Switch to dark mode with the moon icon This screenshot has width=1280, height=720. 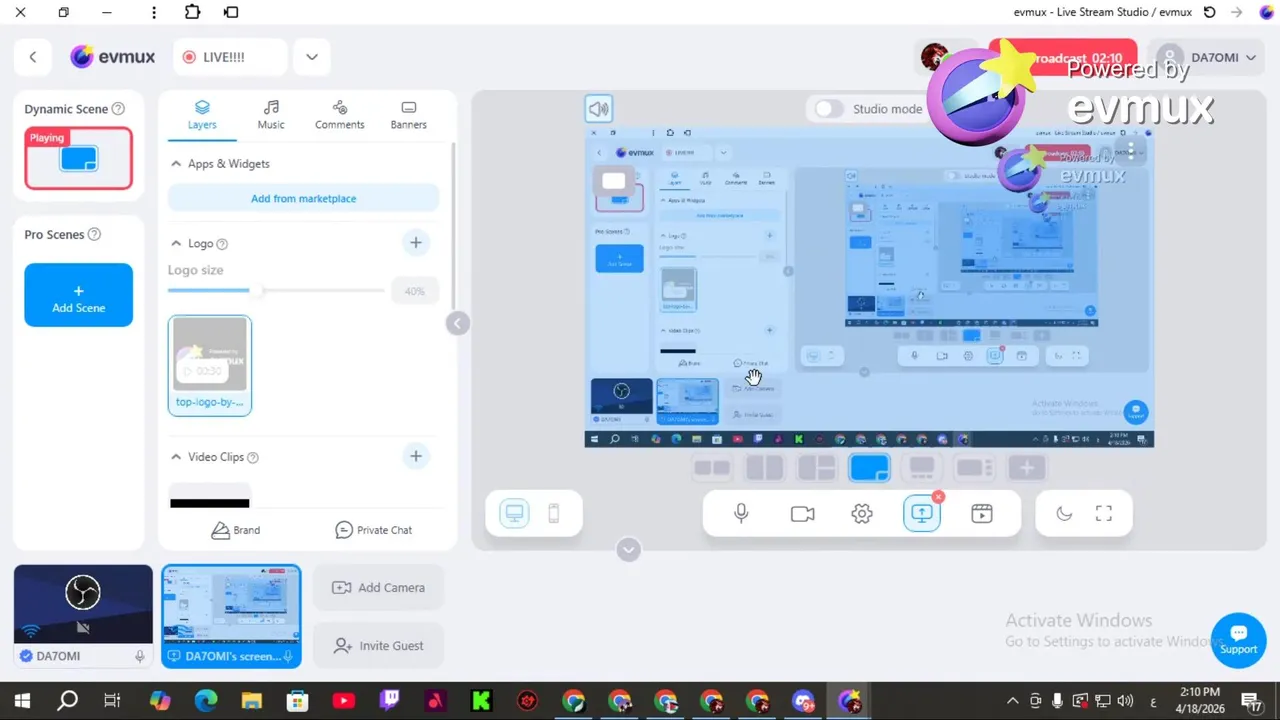(1064, 513)
